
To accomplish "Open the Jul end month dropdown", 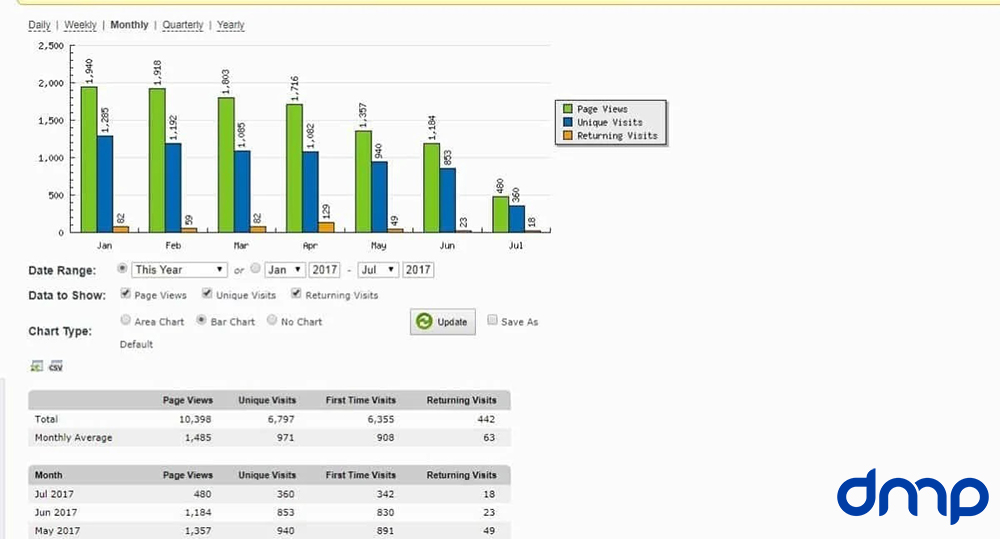I will tap(378, 269).
